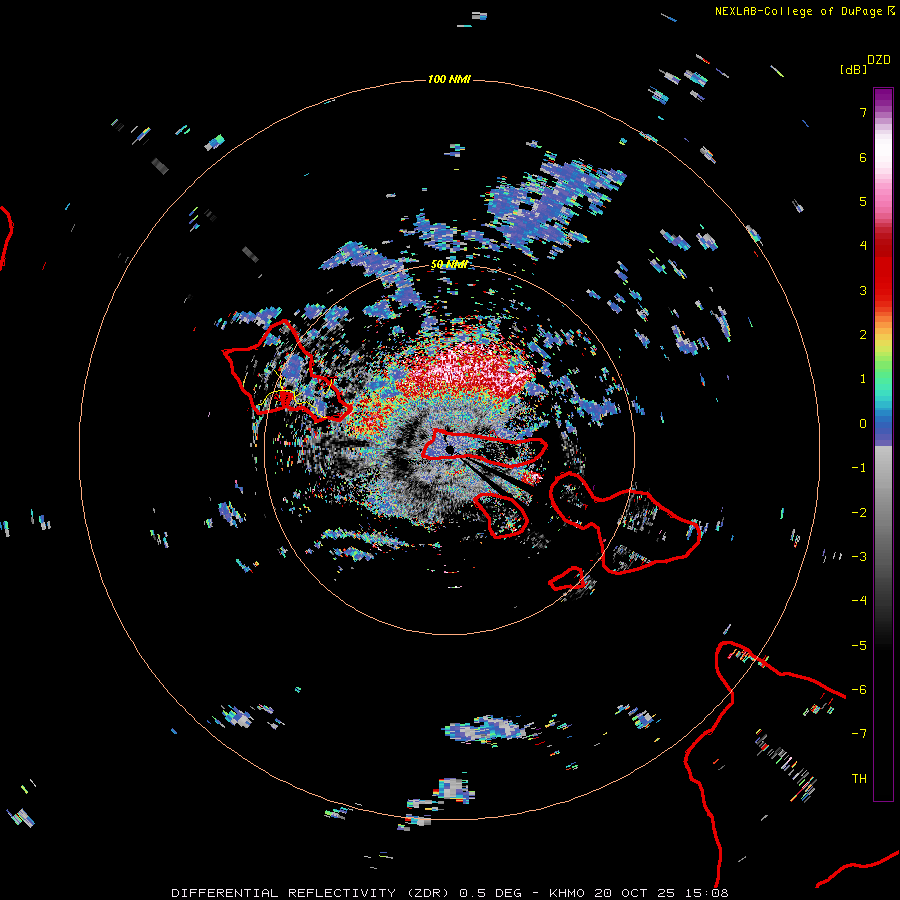This screenshot has height=900, width=900.
Task: Click the 3 value on the color scale
Action: point(863,290)
